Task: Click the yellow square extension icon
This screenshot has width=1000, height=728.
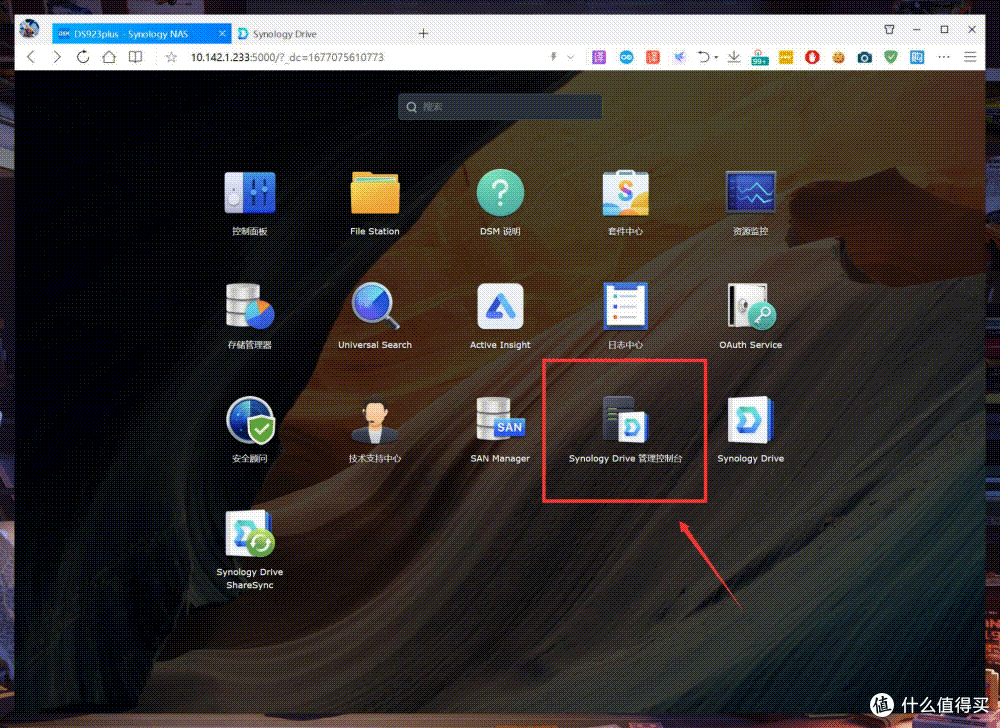Action: 786,57
